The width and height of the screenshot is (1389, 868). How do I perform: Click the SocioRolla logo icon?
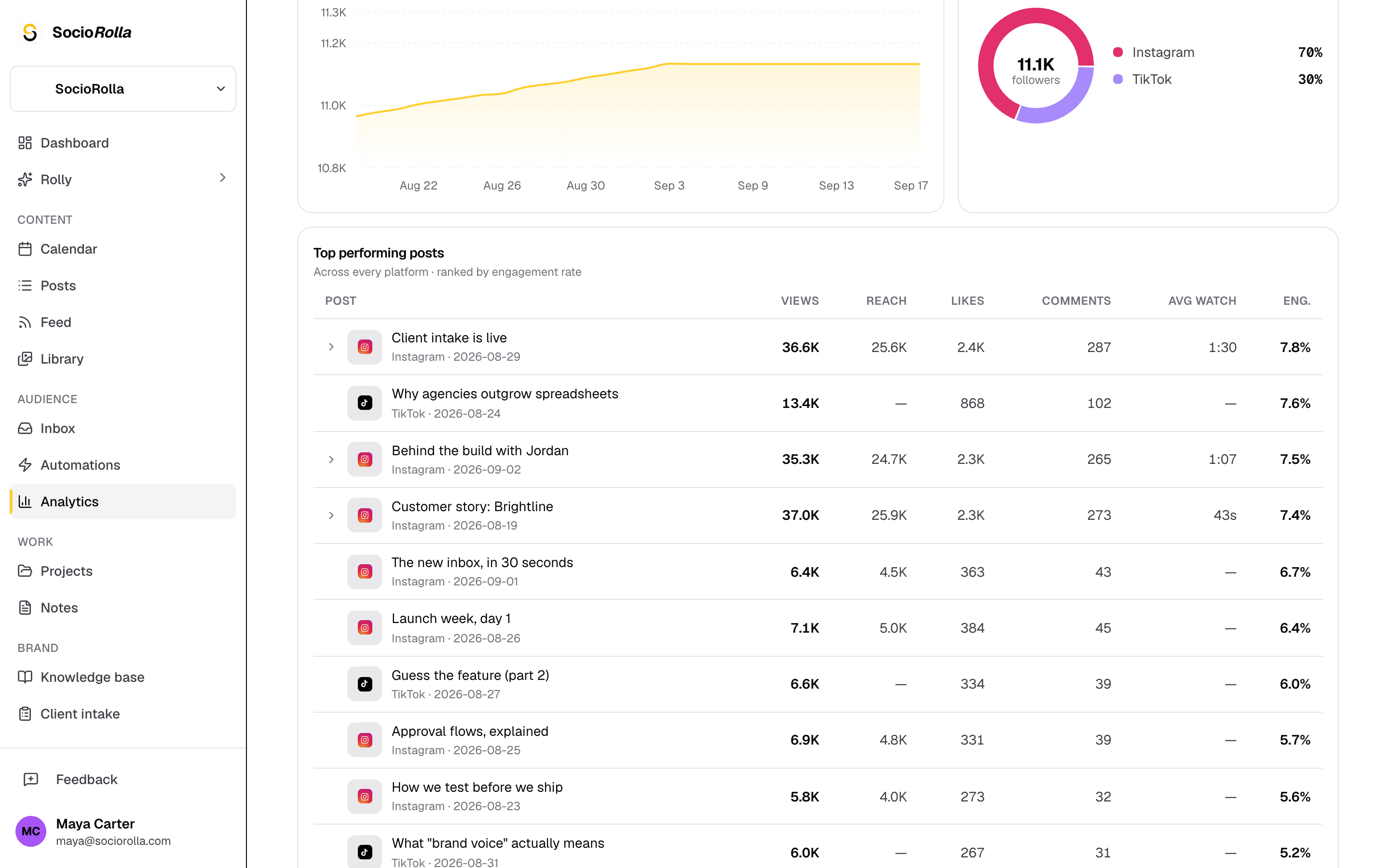coord(30,32)
